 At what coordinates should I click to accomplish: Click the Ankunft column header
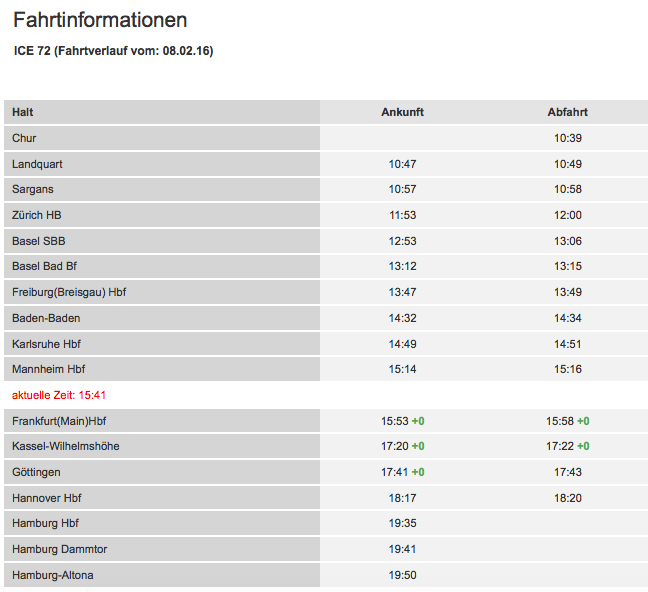[402, 112]
